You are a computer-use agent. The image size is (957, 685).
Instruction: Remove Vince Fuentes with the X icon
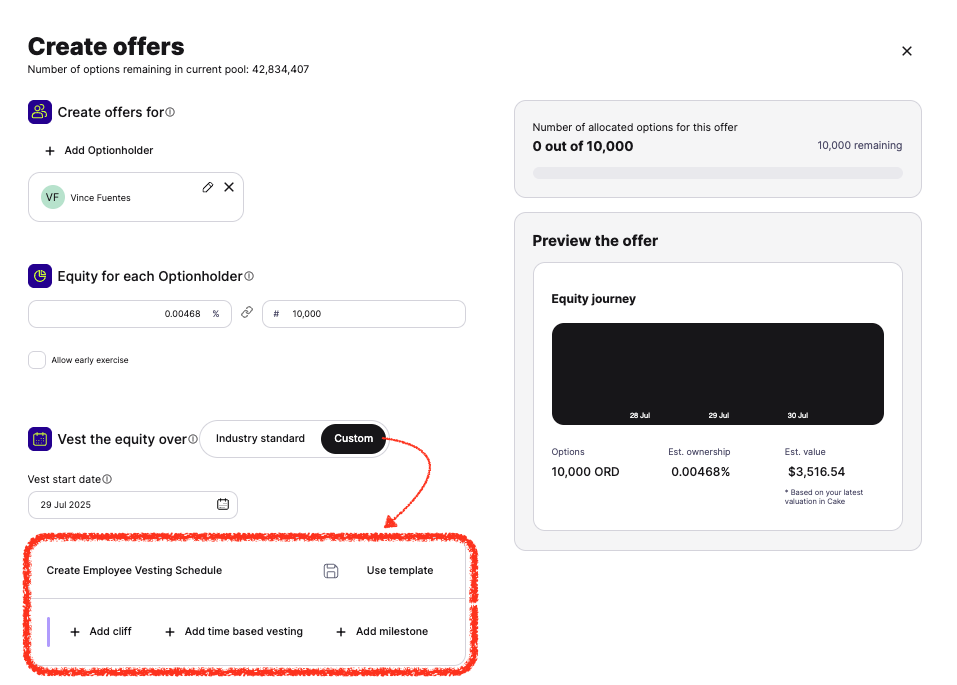click(229, 187)
